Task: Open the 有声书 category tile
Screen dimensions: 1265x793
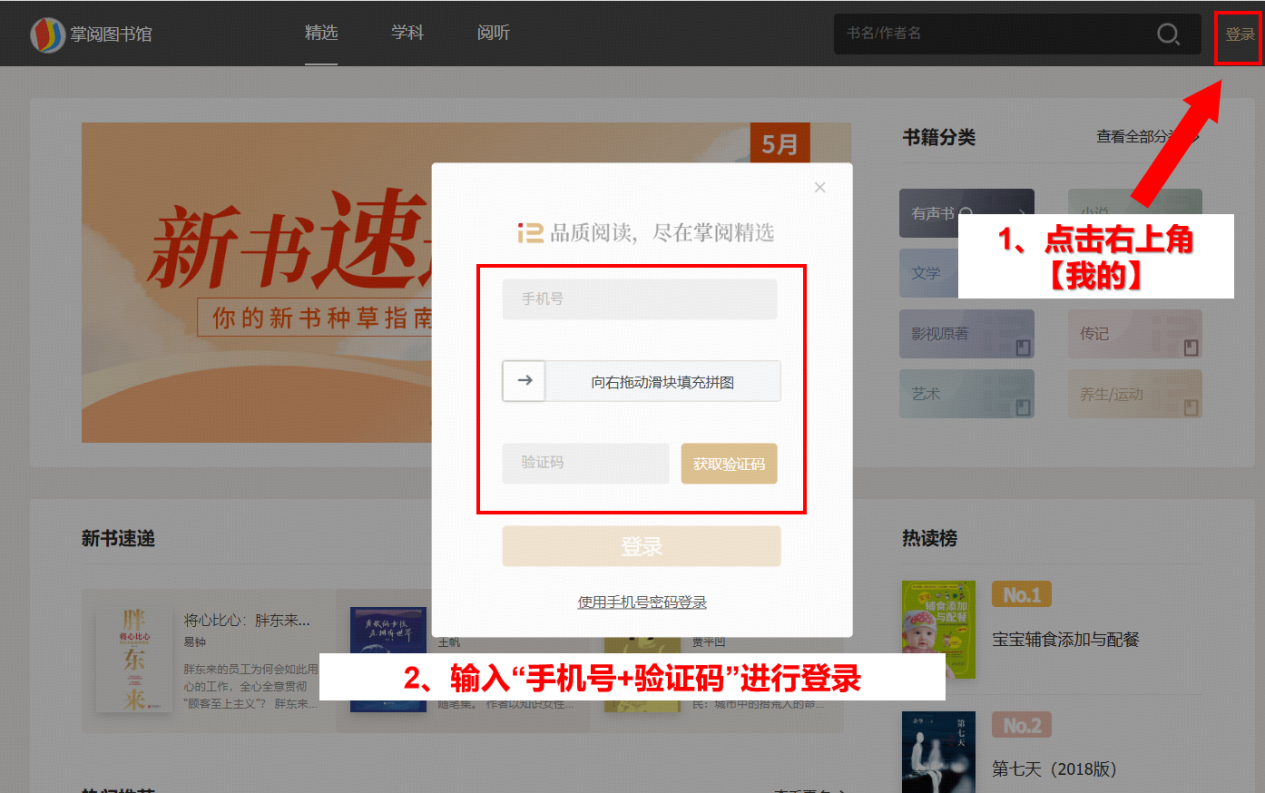Action: [966, 213]
